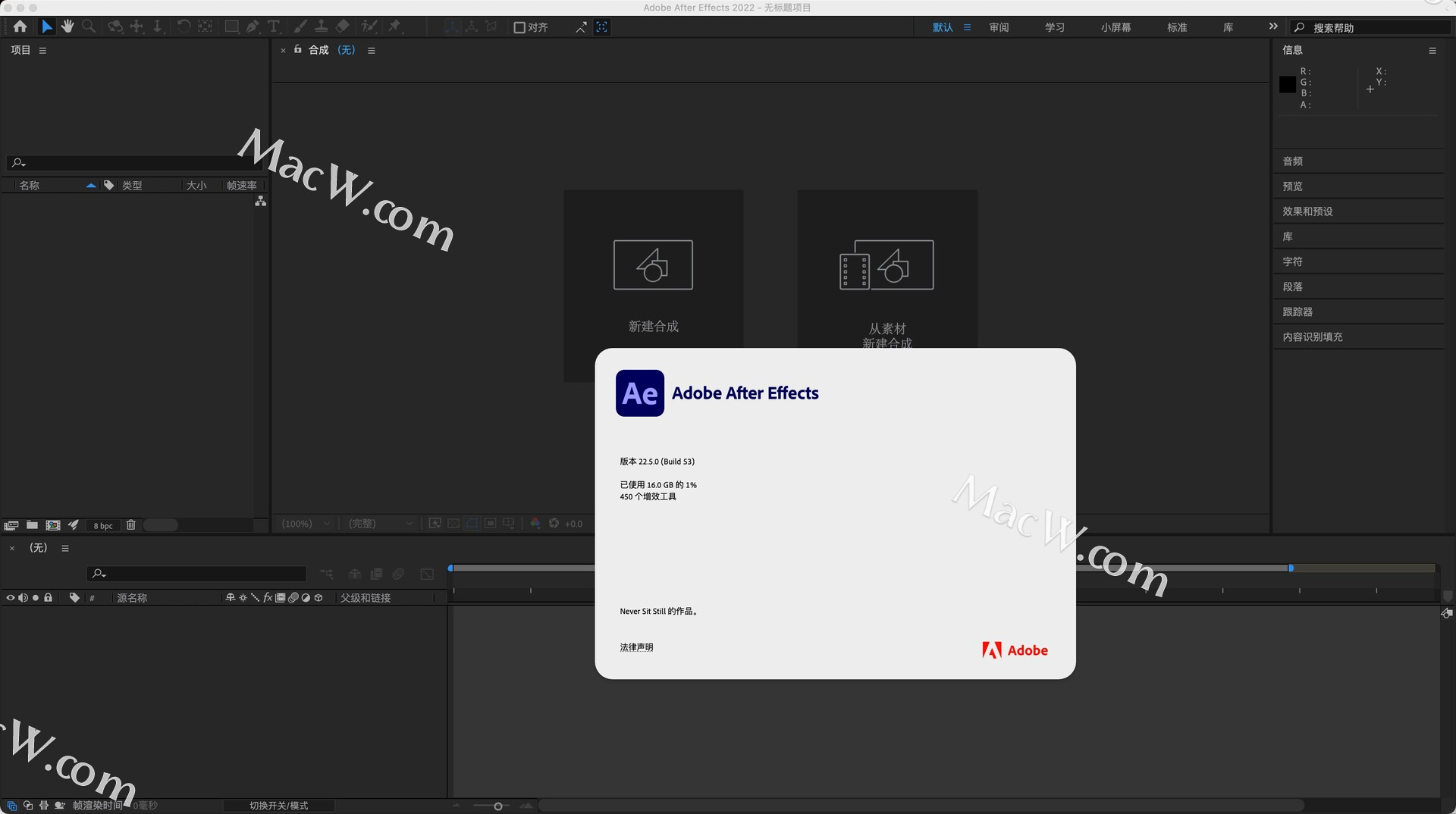Open the magnification (100%) dropdown

pyautogui.click(x=306, y=523)
